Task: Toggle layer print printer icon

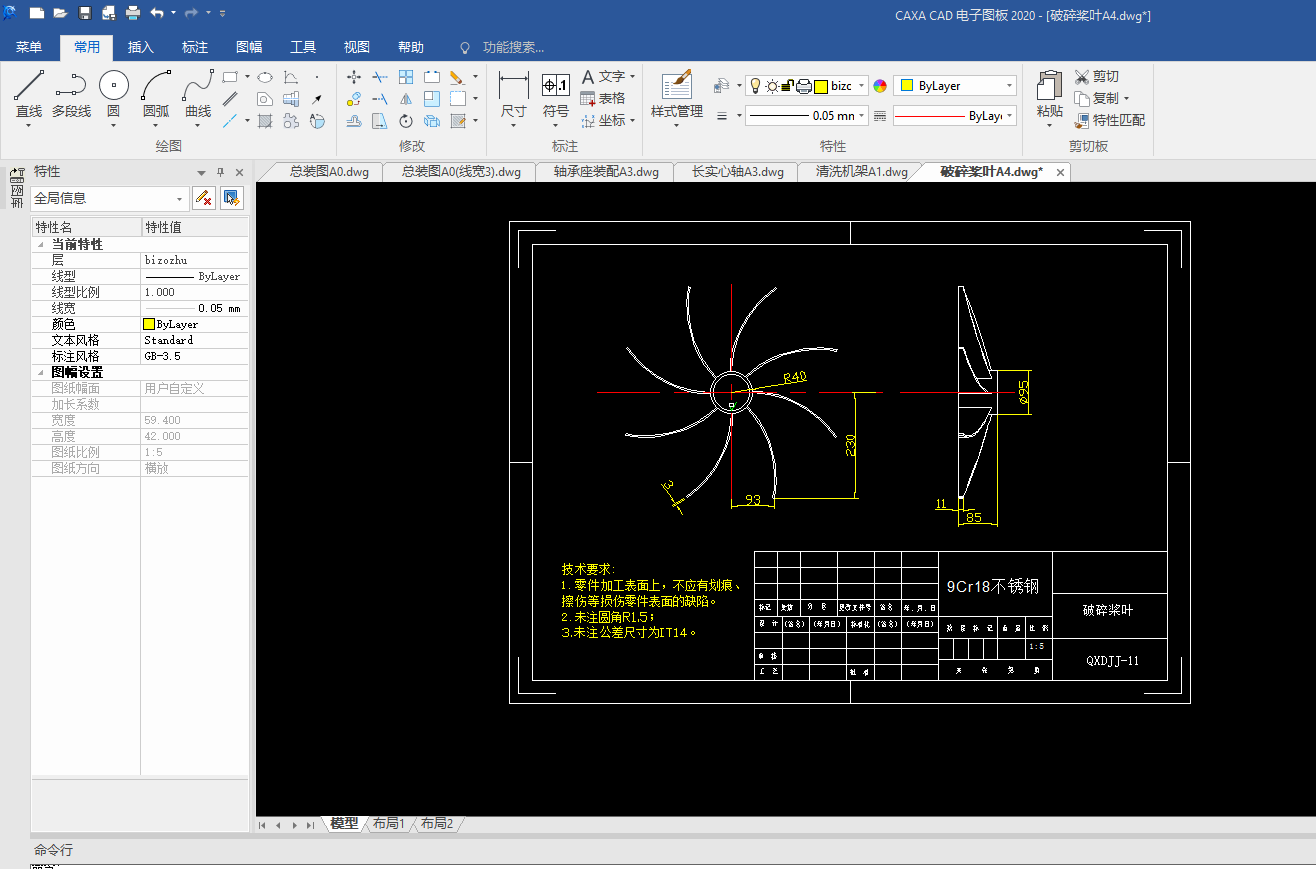Action: tap(803, 86)
